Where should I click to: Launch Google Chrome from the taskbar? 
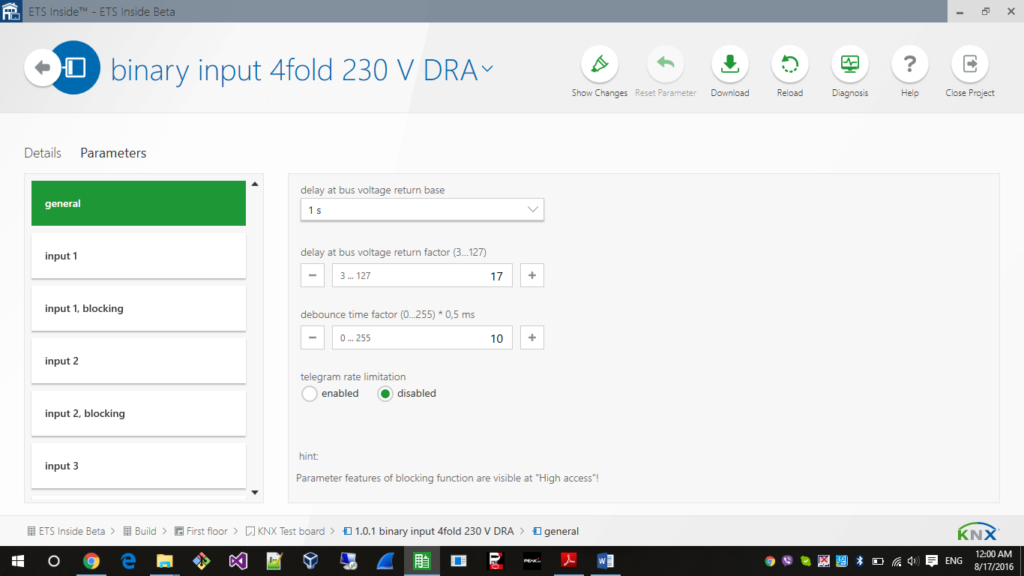click(91, 561)
